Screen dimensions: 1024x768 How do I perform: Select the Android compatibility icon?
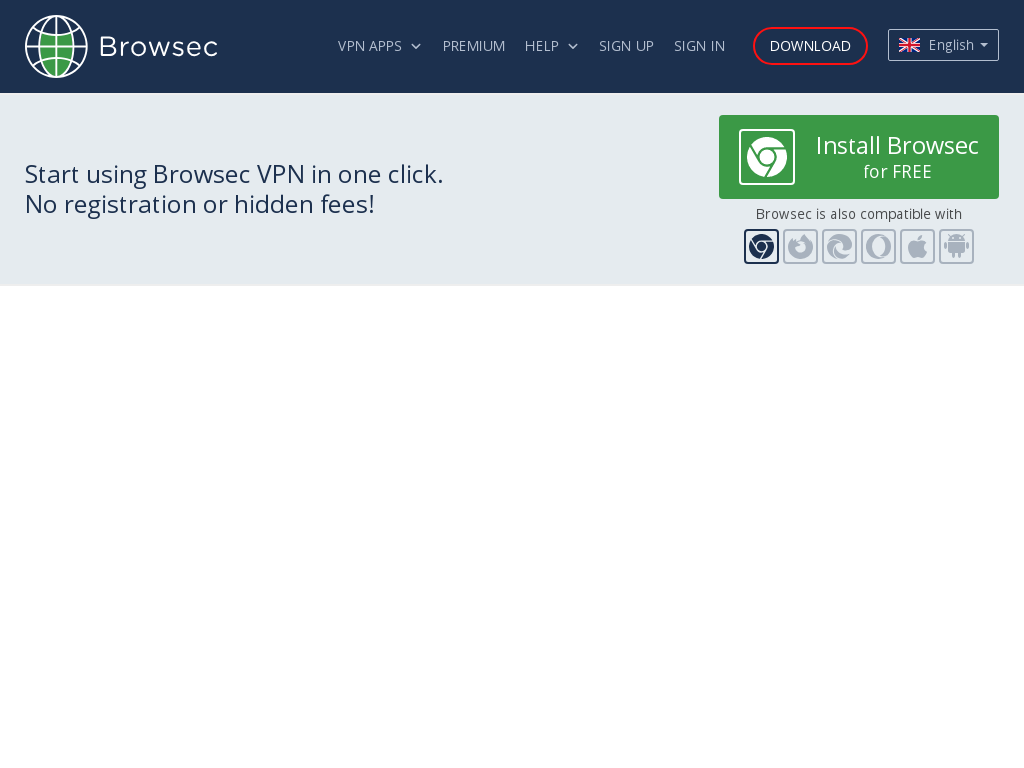pyautogui.click(x=957, y=246)
